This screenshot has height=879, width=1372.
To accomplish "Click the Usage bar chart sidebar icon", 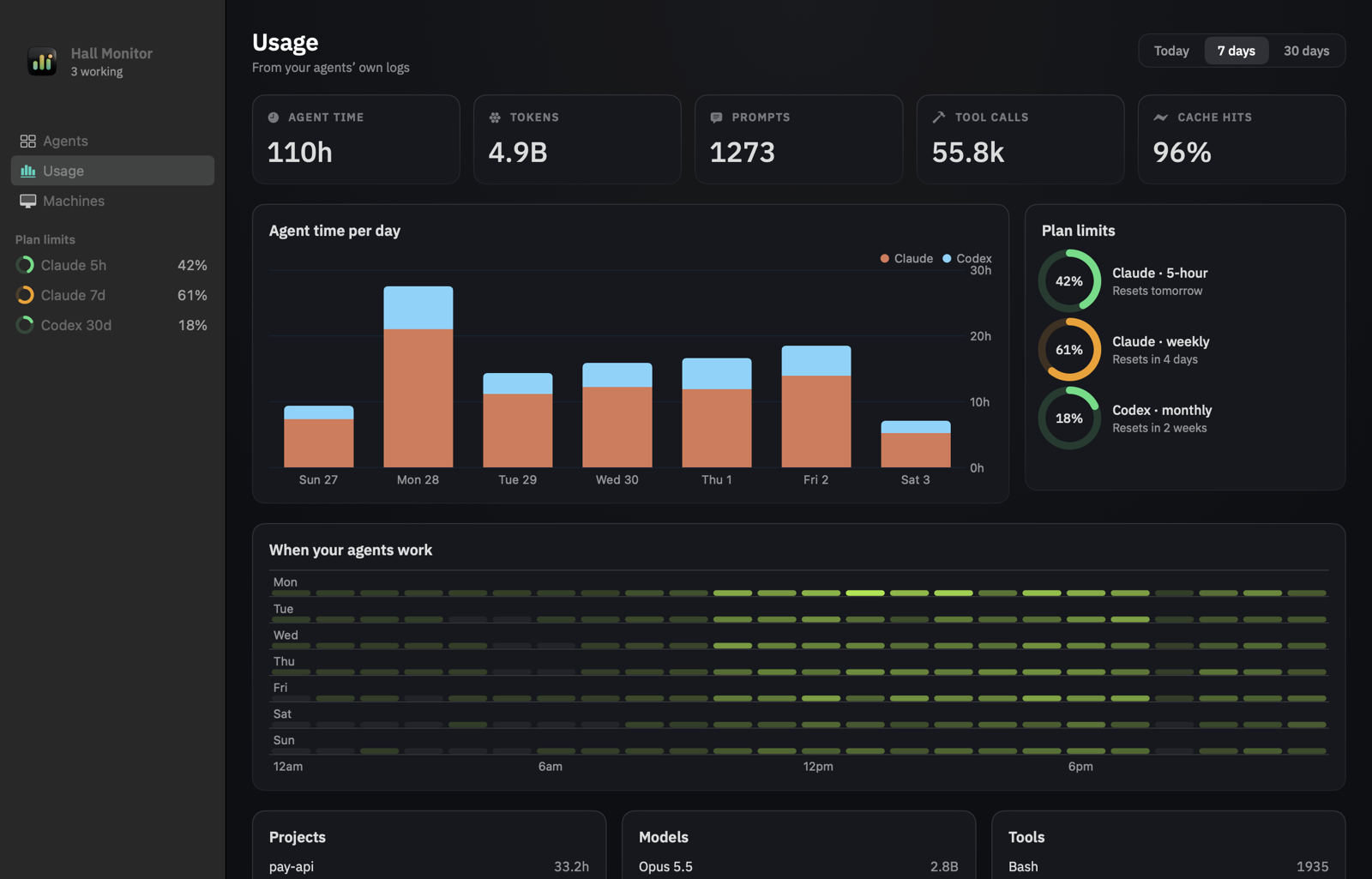I will (x=28, y=171).
